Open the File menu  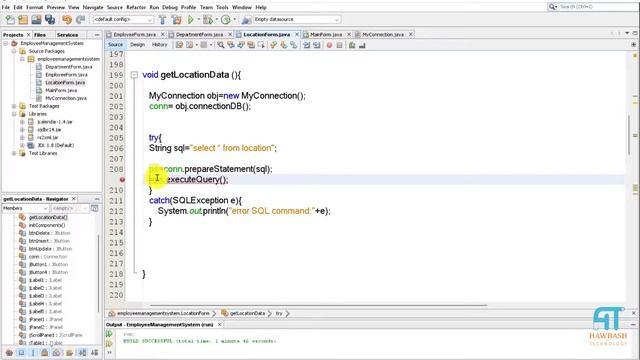pyautogui.click(x=6, y=7)
